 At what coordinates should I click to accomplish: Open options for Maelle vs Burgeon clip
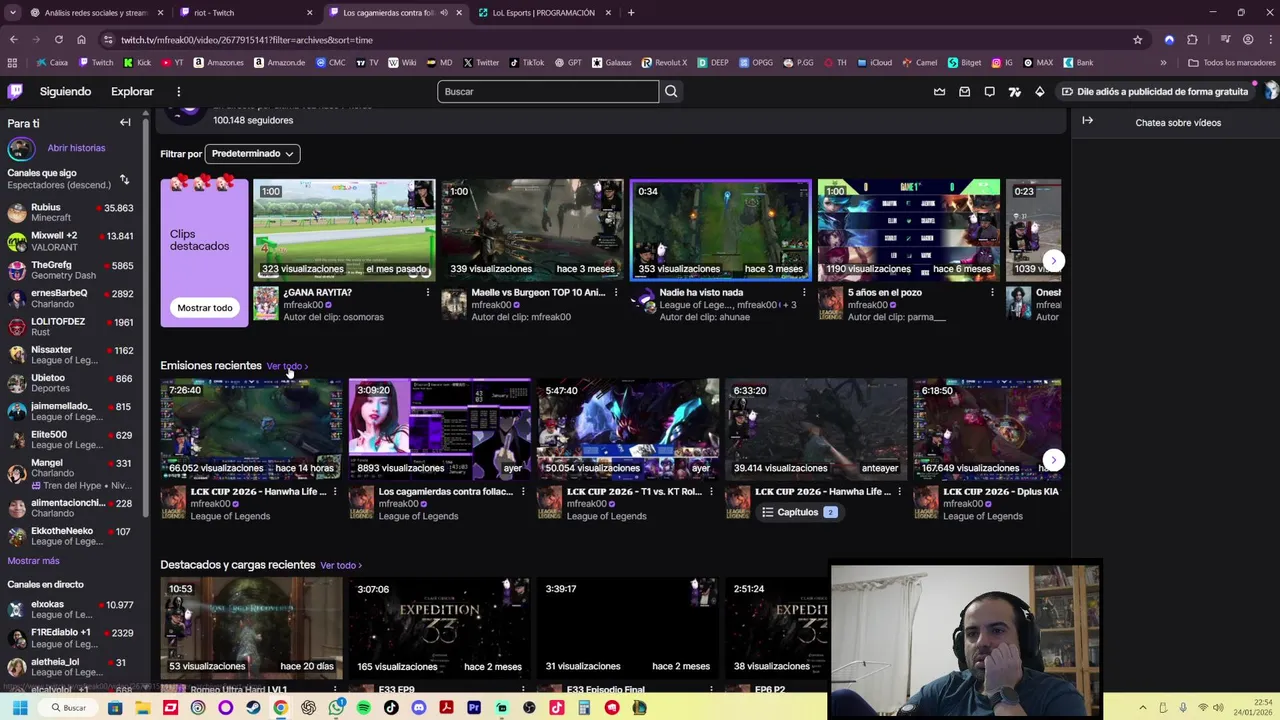pos(616,292)
